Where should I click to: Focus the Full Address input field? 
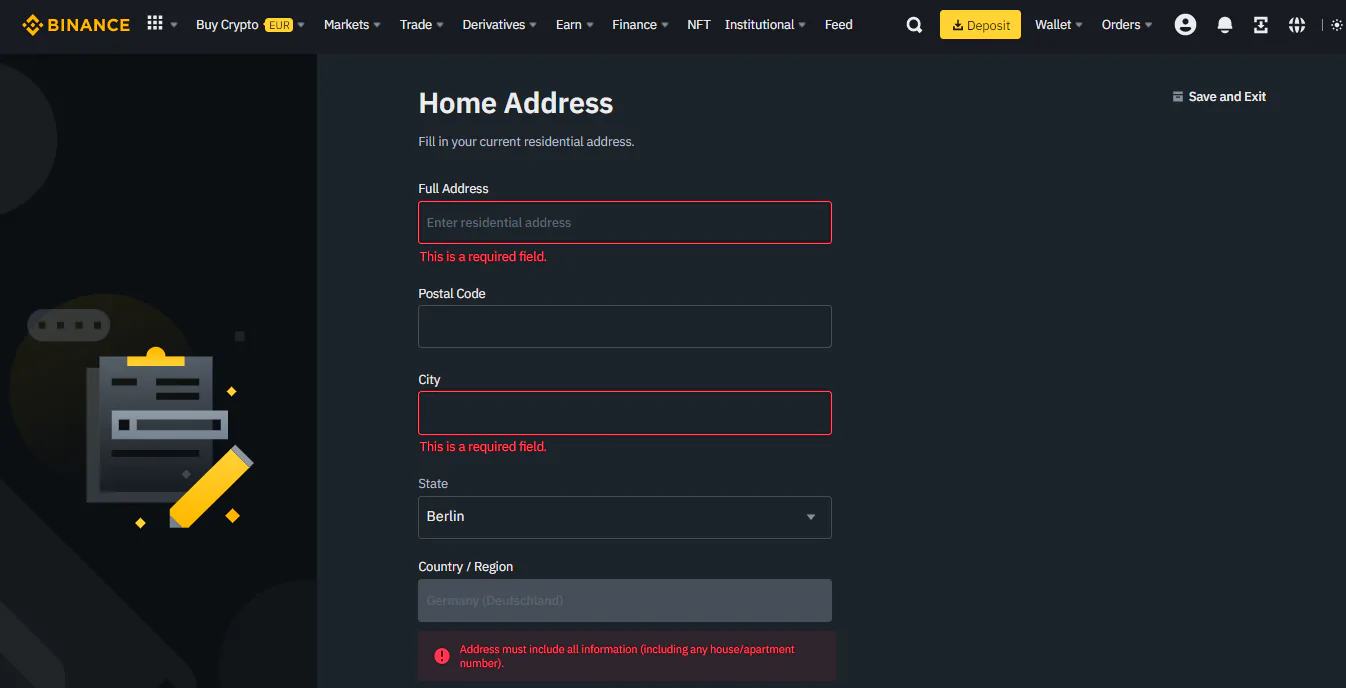pos(625,222)
